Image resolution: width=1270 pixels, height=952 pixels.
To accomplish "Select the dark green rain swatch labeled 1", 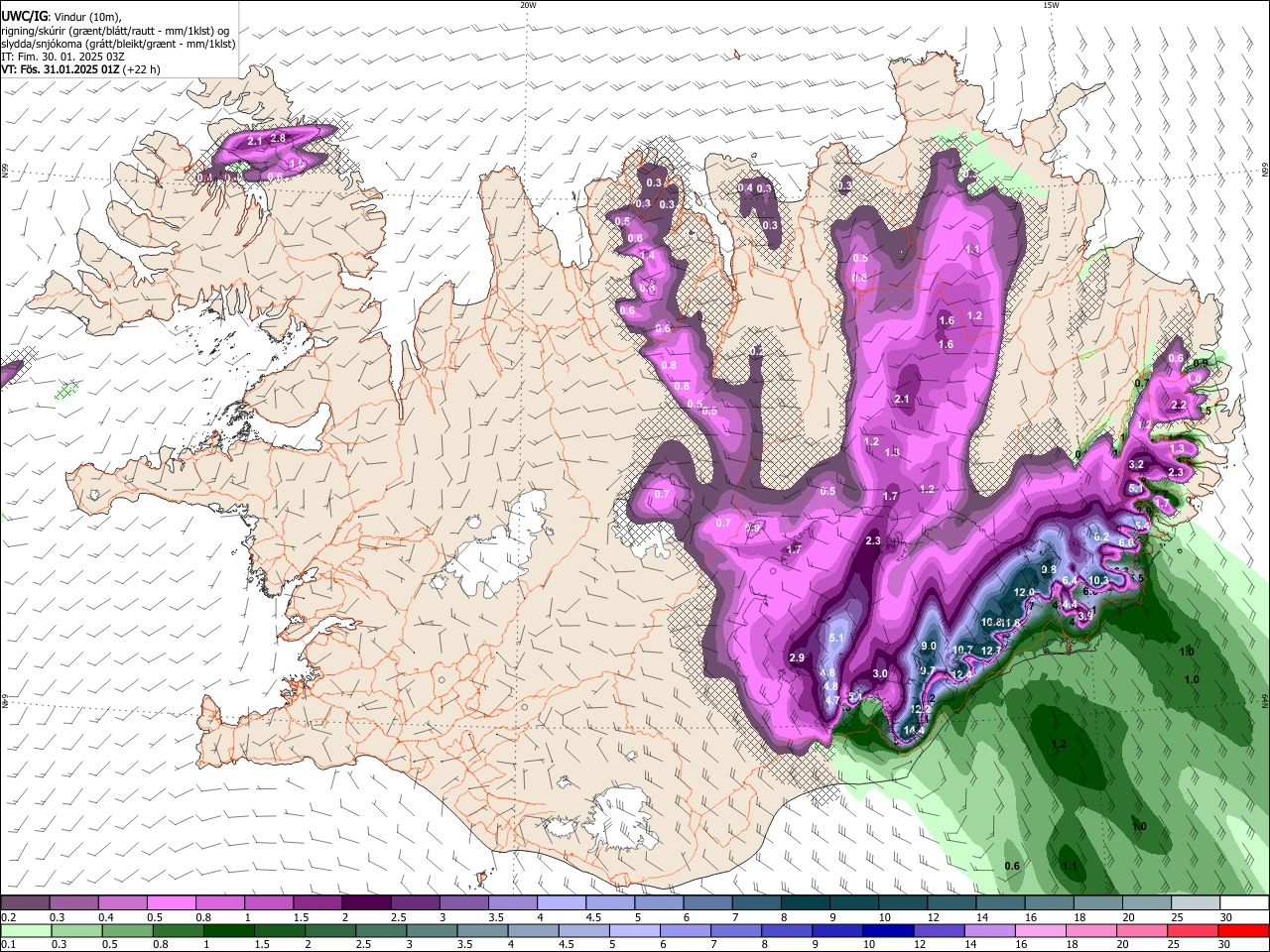I will (229, 930).
